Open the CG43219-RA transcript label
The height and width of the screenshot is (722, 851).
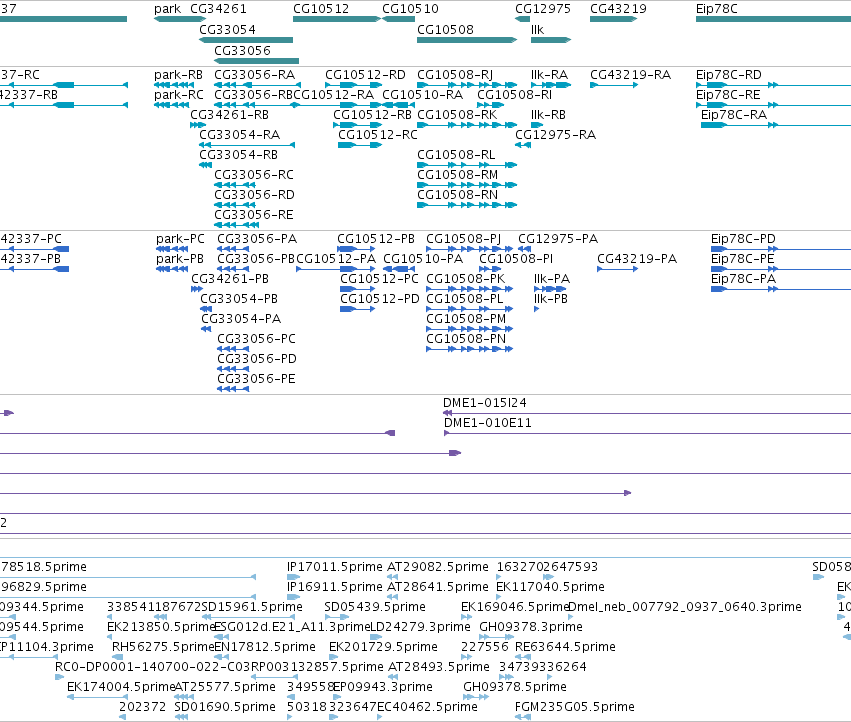pos(631,74)
